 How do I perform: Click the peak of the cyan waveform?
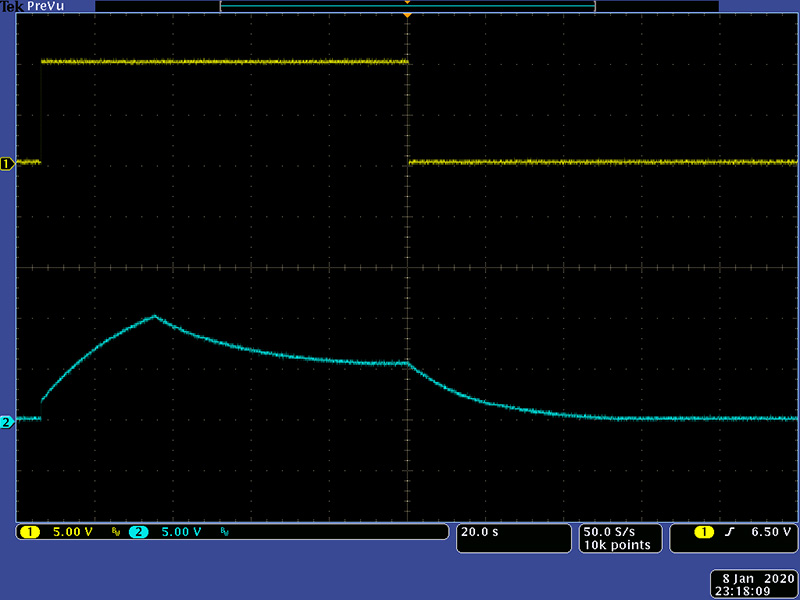pyautogui.click(x=155, y=316)
